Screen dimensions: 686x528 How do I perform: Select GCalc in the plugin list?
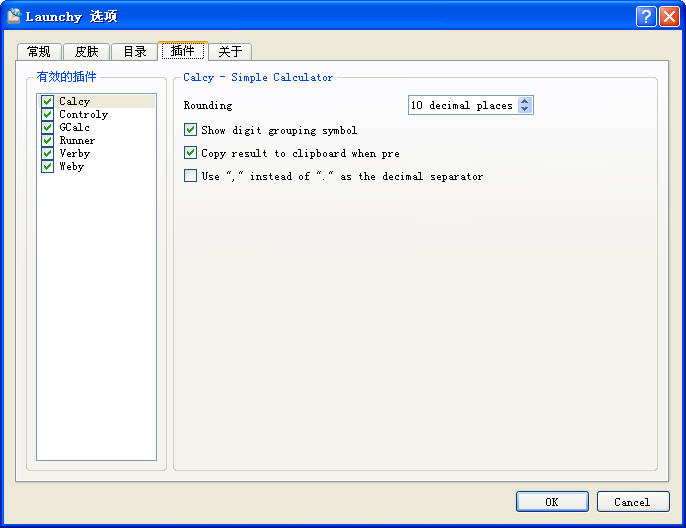[x=74, y=127]
